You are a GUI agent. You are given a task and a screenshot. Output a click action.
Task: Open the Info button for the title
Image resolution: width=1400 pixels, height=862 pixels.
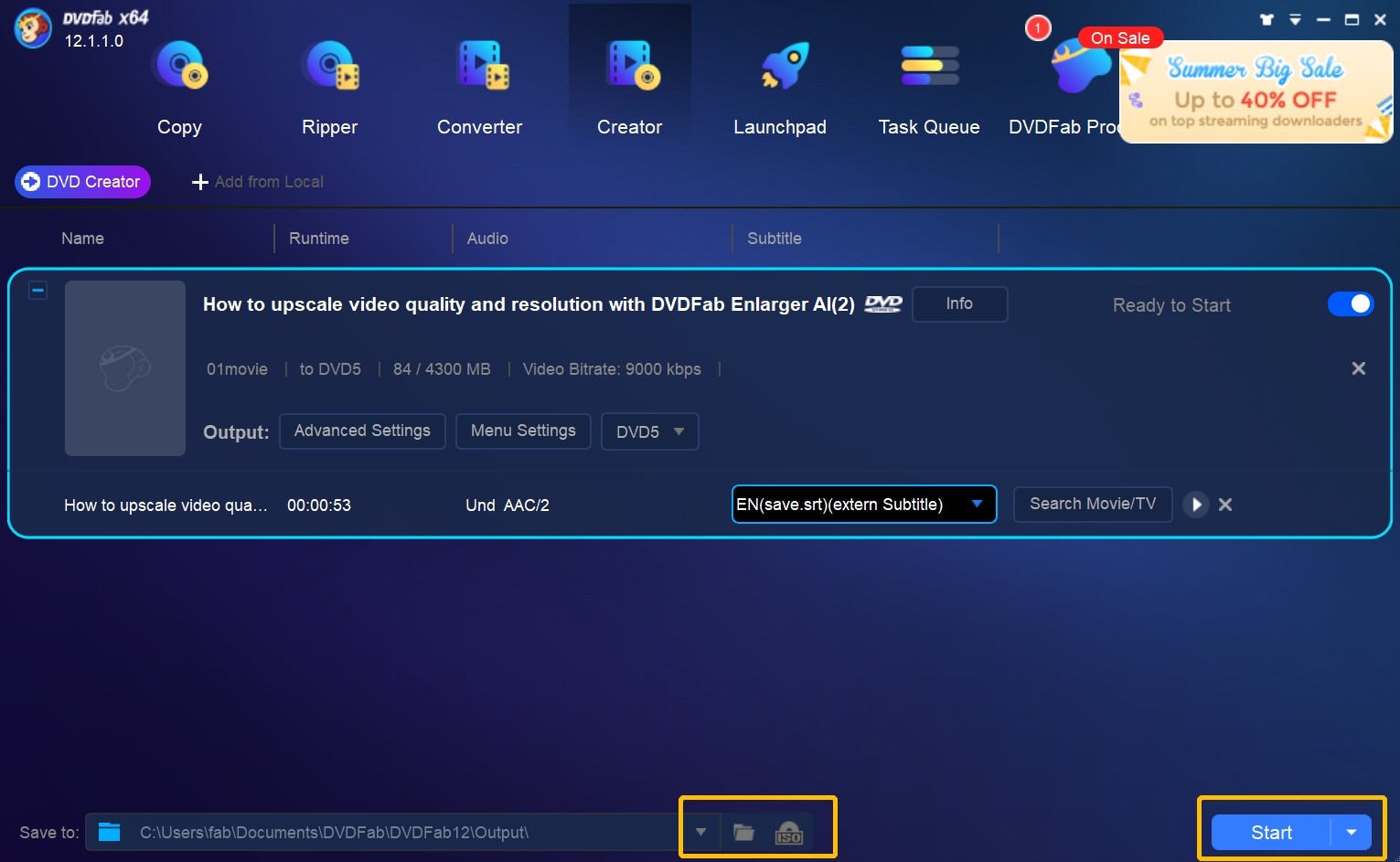click(959, 303)
